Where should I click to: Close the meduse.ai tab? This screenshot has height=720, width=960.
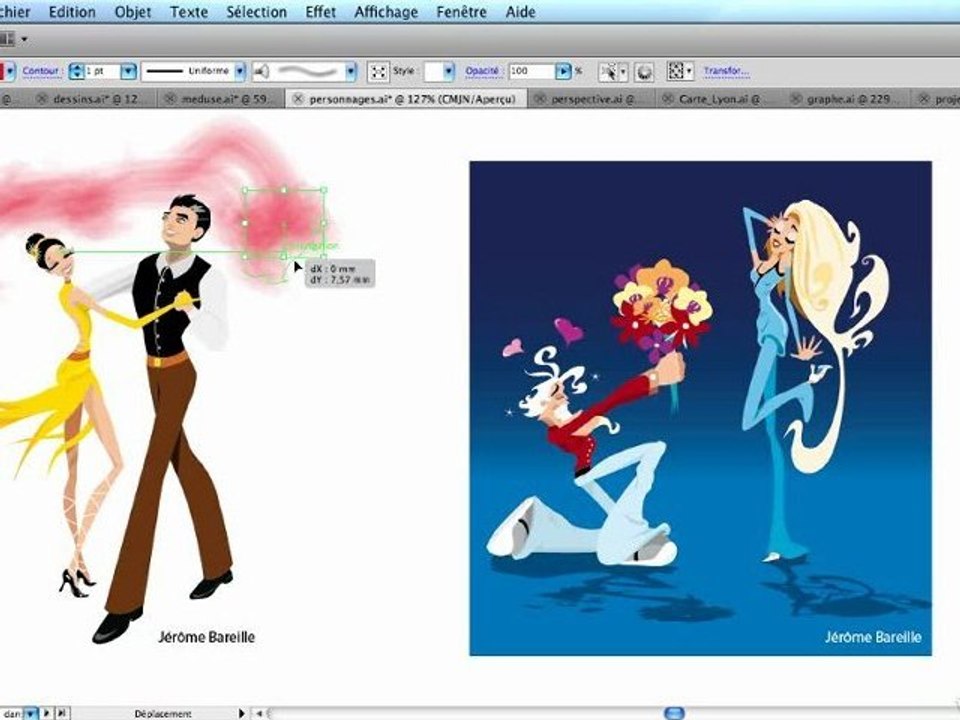170,99
